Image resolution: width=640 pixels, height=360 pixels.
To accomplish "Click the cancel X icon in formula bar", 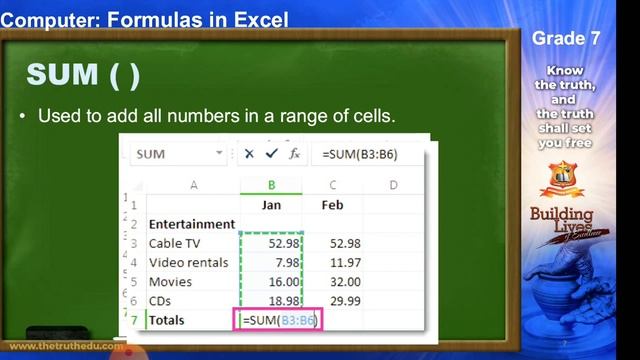I will 249,154.
